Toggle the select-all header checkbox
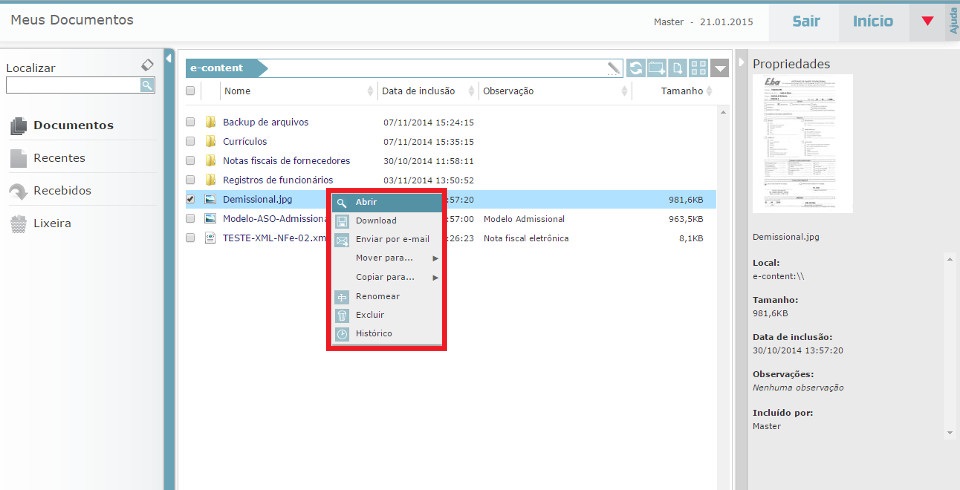Image resolution: width=960 pixels, height=490 pixels. coord(191,91)
